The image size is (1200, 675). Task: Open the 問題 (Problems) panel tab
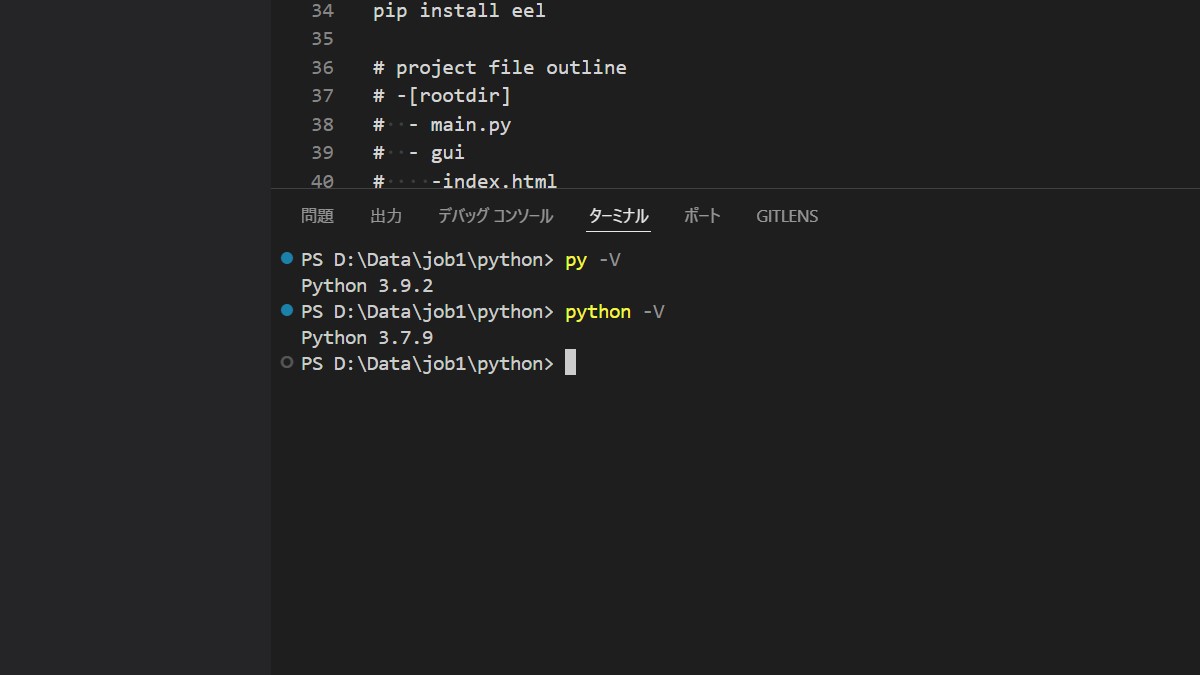coord(317,216)
